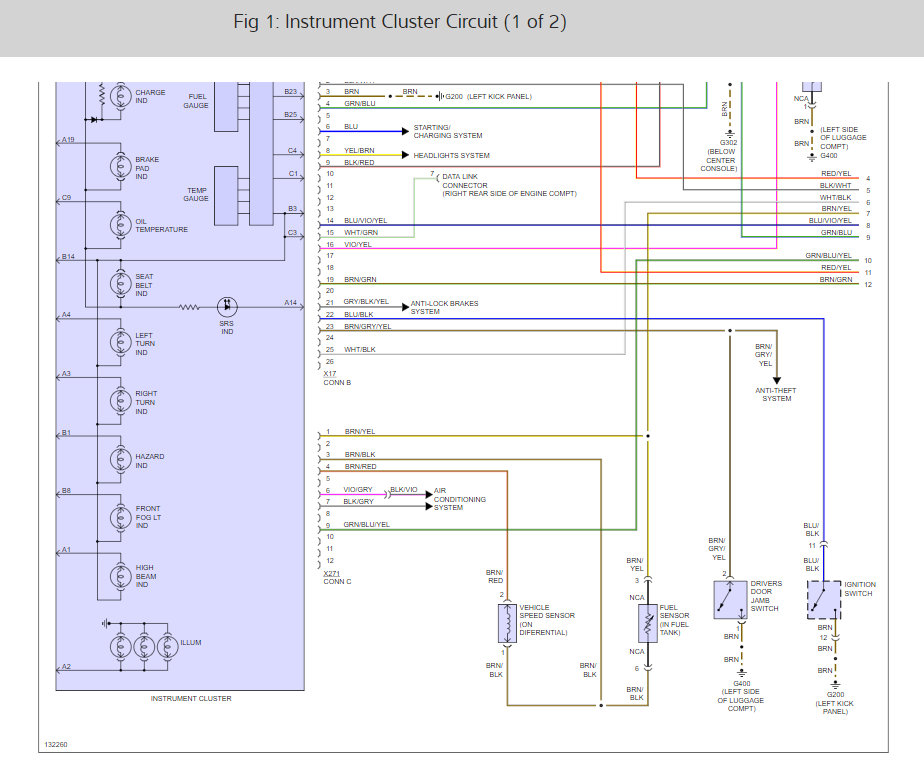Click the INSTRUMENT CLUSTER label

click(x=191, y=698)
